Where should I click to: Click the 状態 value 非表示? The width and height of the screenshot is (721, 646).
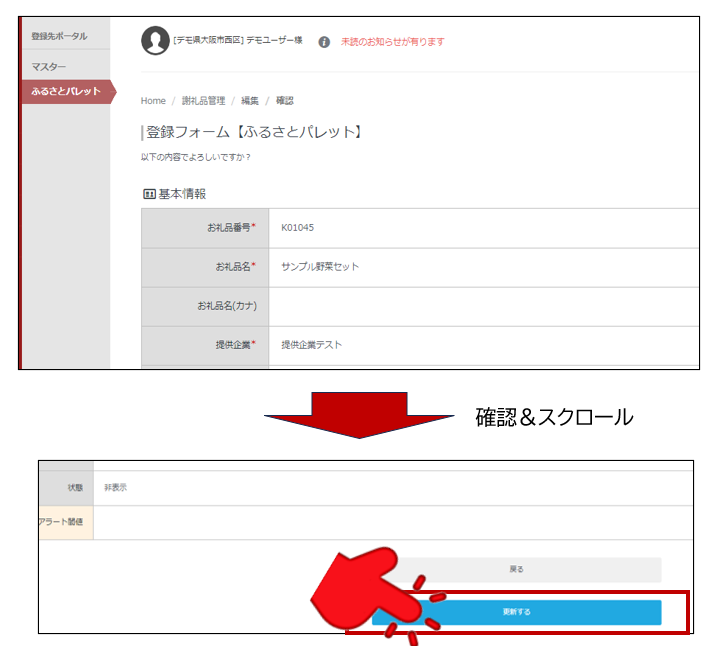pyautogui.click(x=116, y=488)
